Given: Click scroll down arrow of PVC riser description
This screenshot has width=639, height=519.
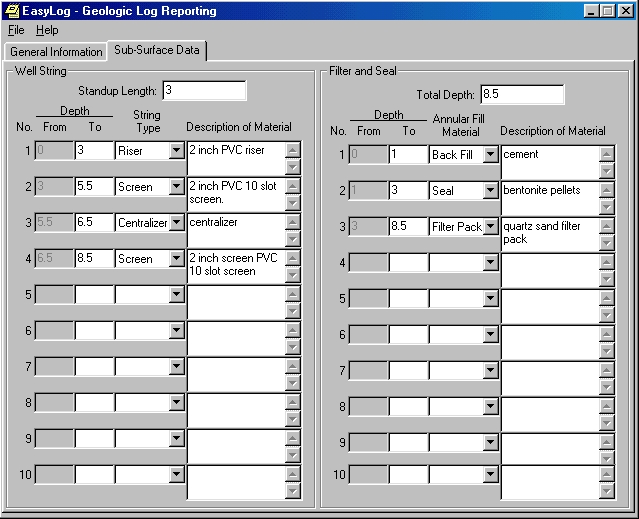Looking at the screenshot, I should click(x=293, y=167).
